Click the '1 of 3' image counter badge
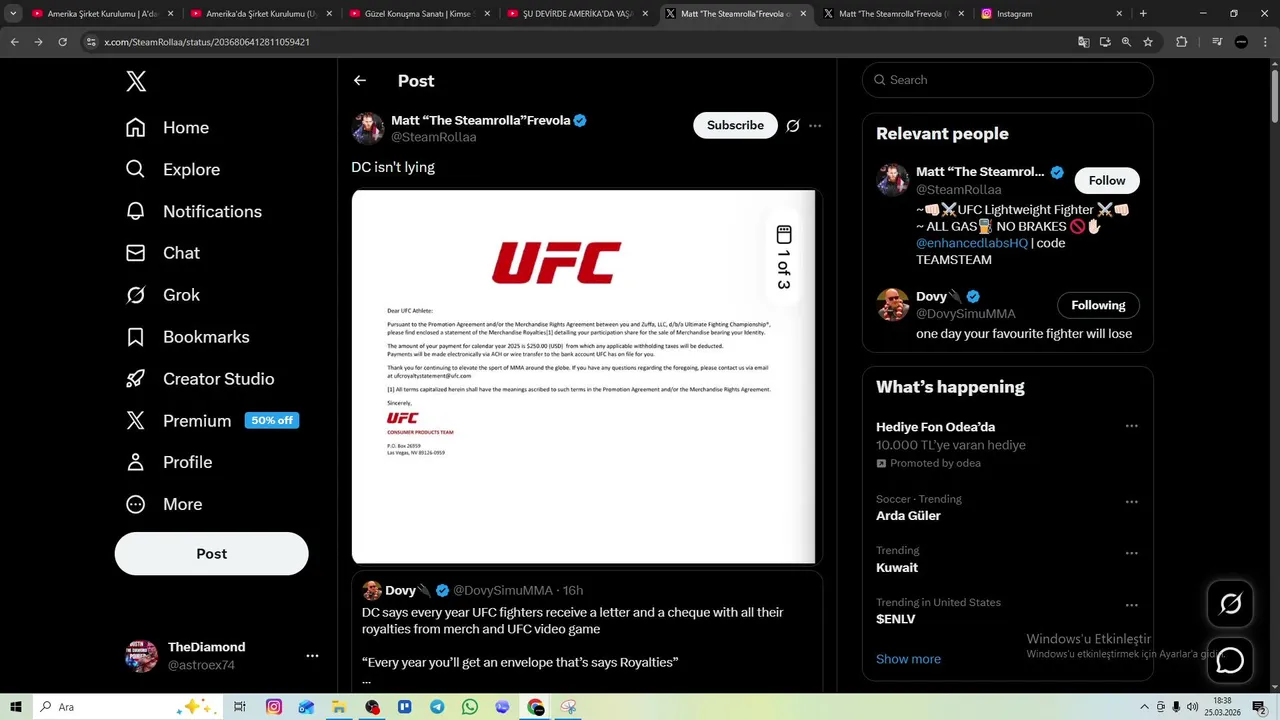The image size is (1280, 720). coord(784,258)
